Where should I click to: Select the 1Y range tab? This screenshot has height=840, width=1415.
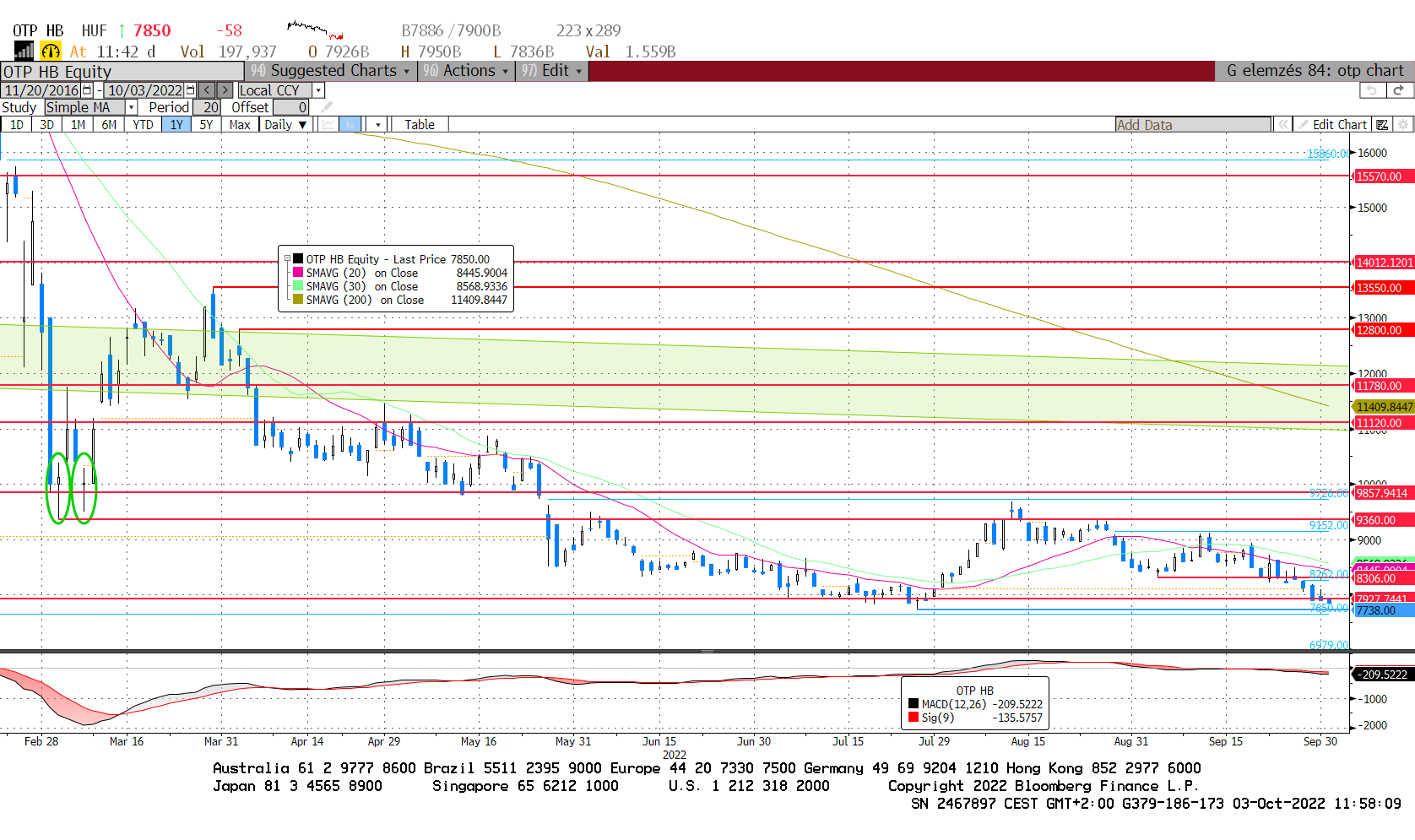coord(176,125)
